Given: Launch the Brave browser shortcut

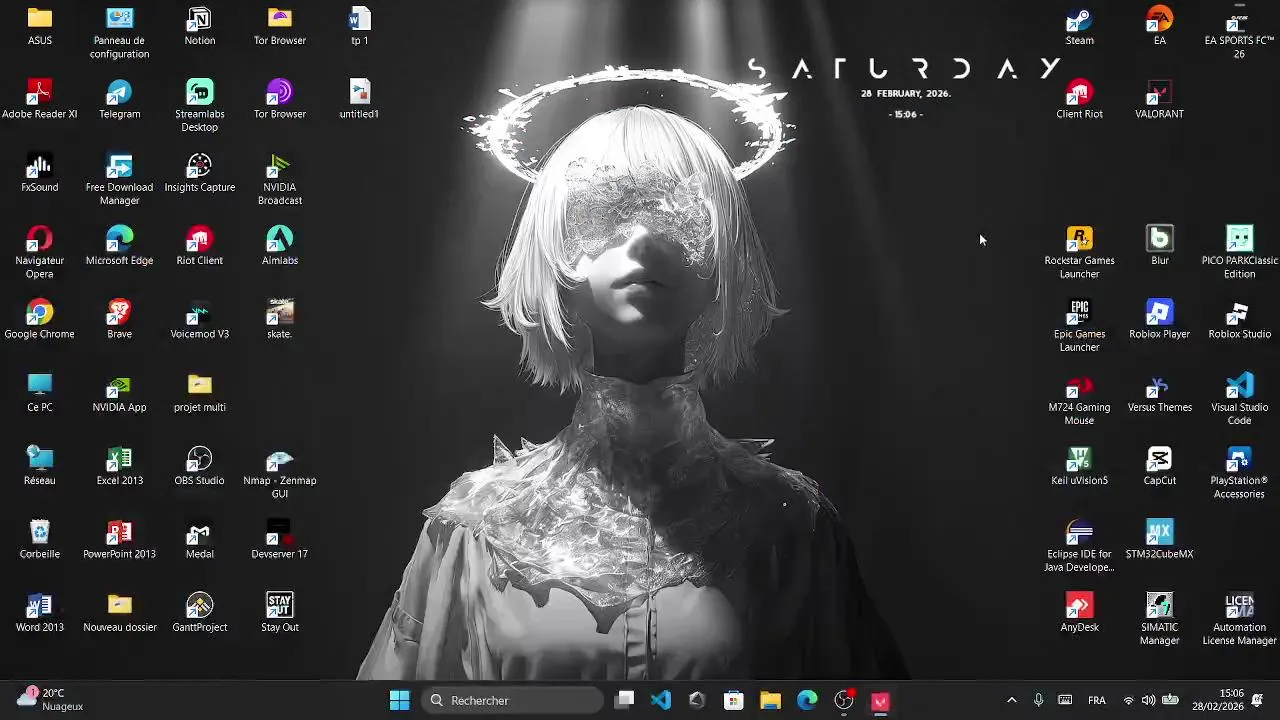Looking at the screenshot, I should tap(119, 319).
